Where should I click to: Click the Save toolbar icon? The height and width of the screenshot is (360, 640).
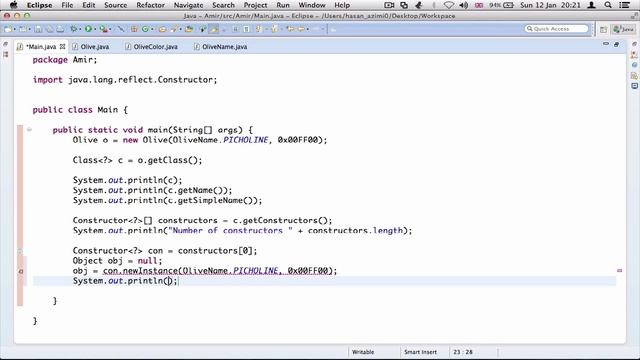pyautogui.click(x=38, y=29)
